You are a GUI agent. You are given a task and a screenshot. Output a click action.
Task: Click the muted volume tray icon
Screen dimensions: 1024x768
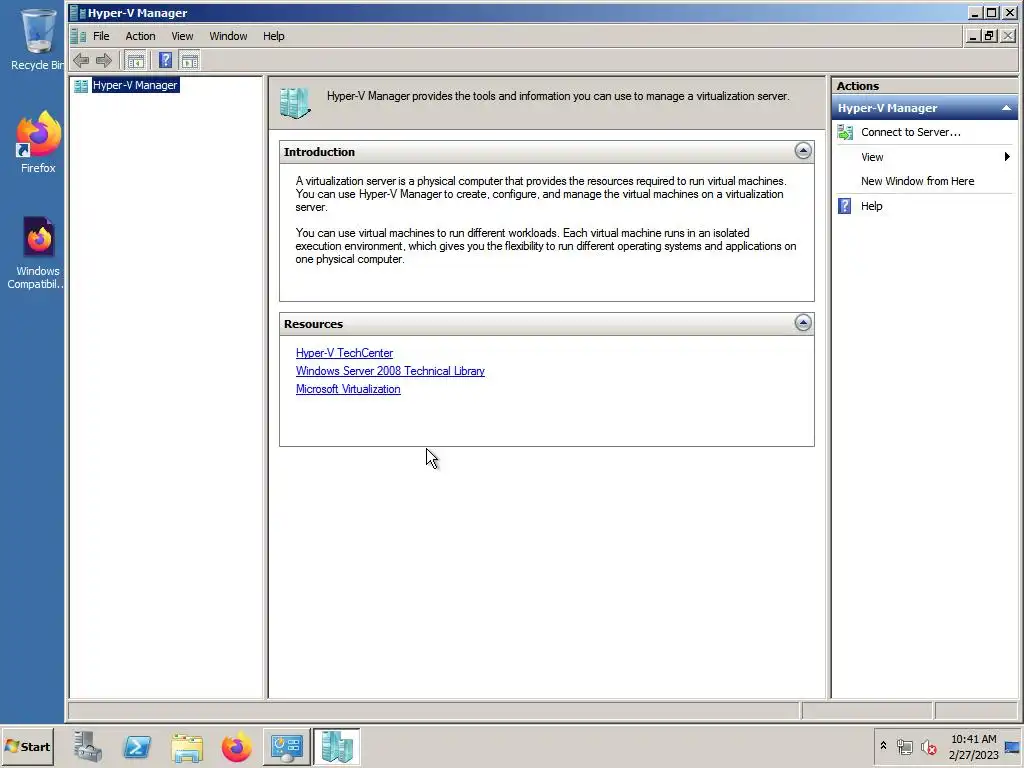point(928,746)
